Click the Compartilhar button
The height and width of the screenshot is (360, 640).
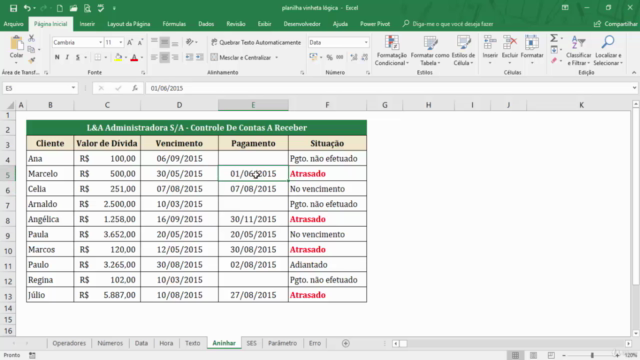pos(616,24)
